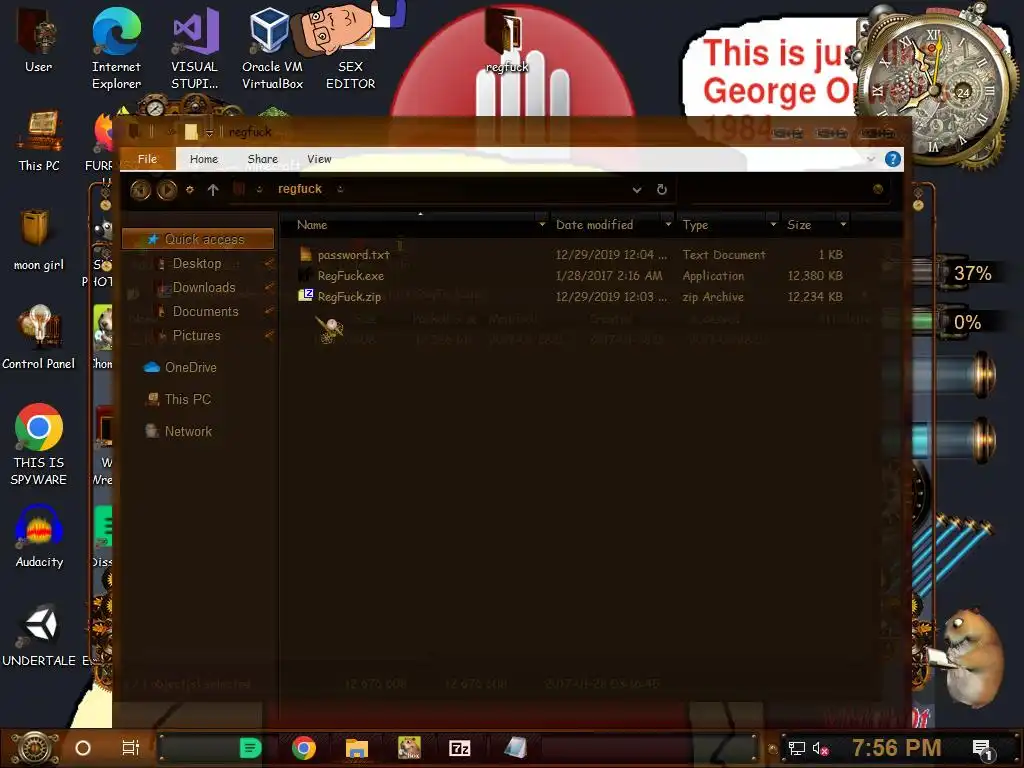
Task: Click the Back navigation button in Explorer
Action: (x=140, y=190)
